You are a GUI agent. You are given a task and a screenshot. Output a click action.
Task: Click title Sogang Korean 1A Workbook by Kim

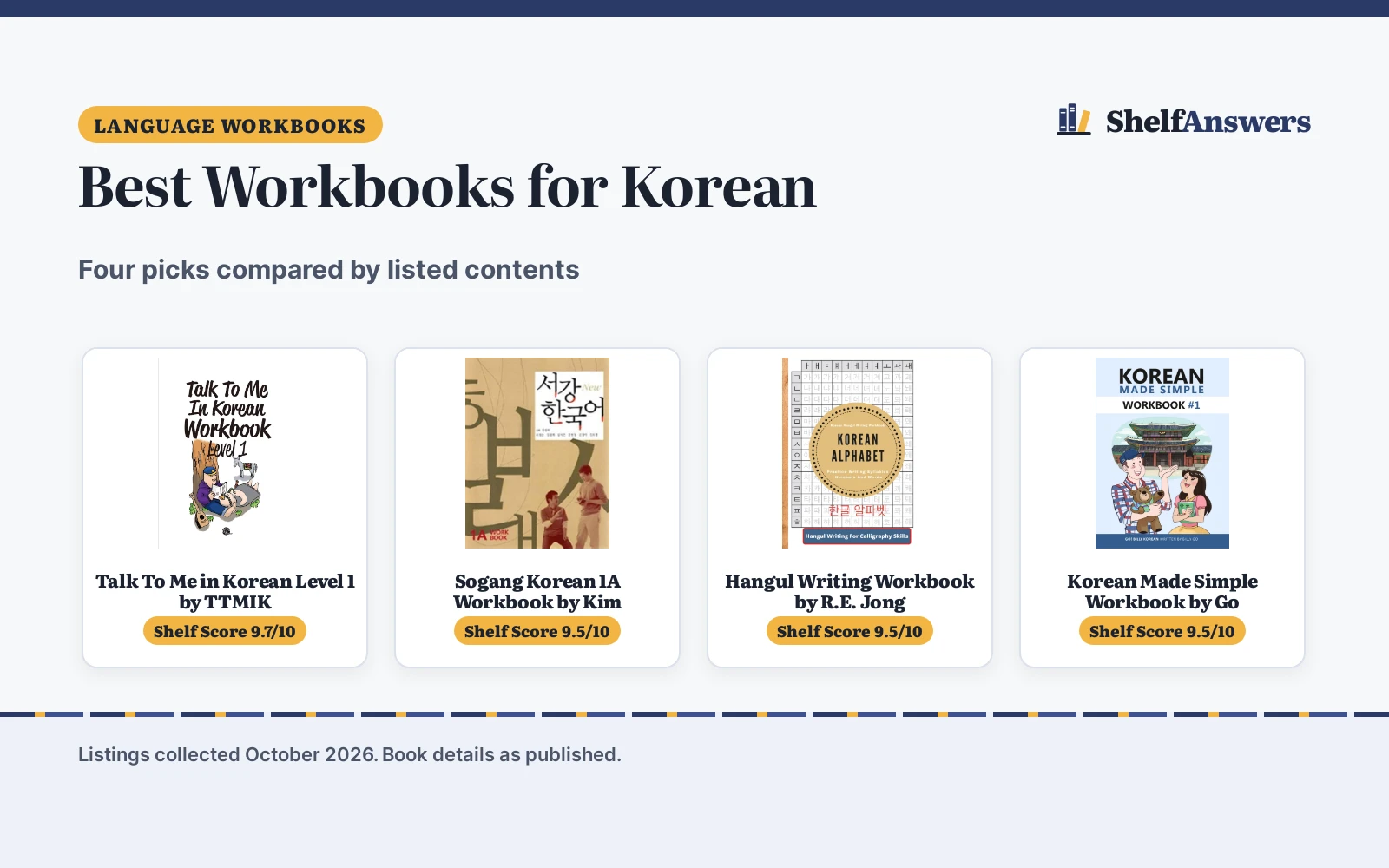click(537, 592)
